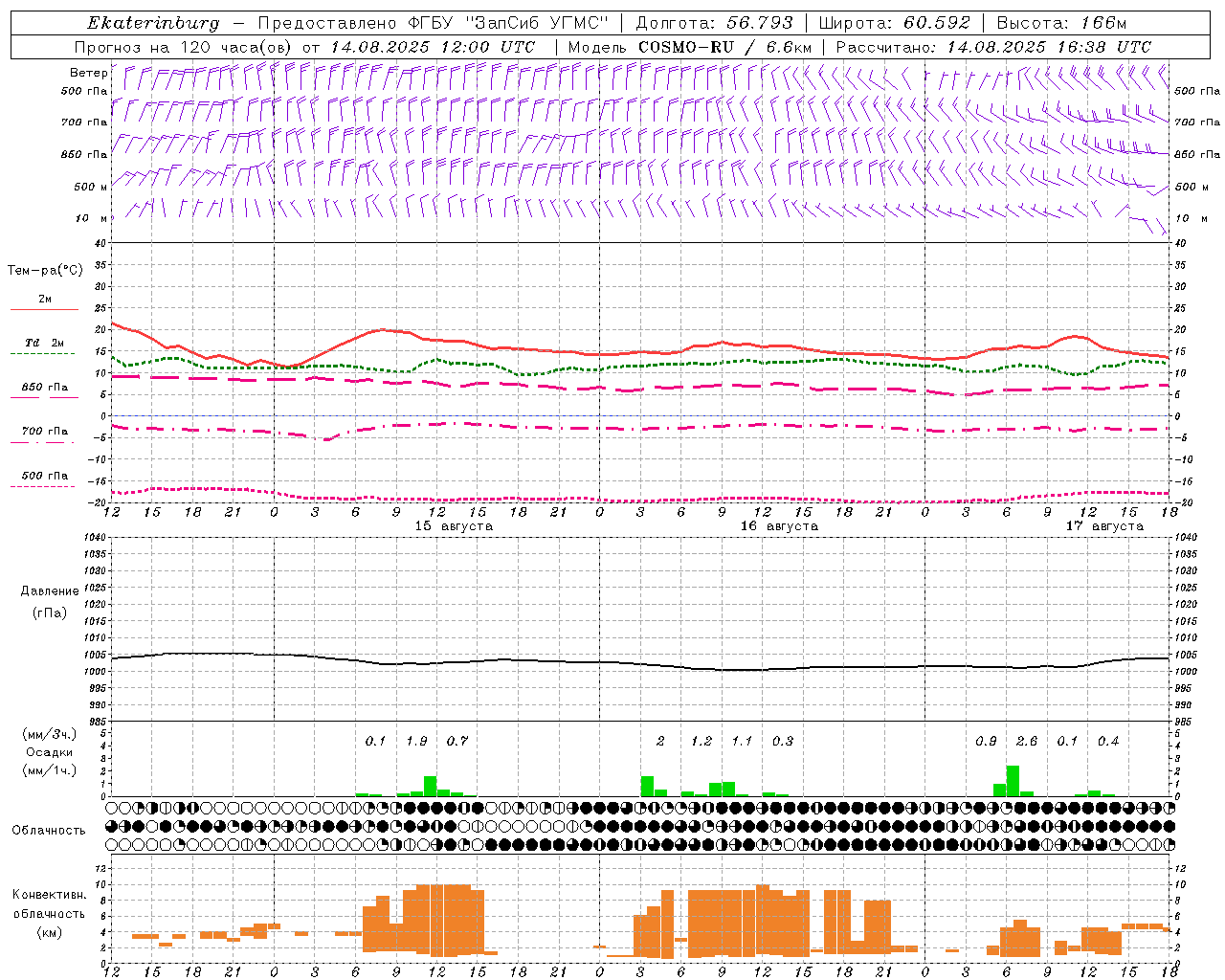The height and width of the screenshot is (980, 1225).
Task: Click the Ekaterinburg title text
Action: pyautogui.click(x=153, y=23)
